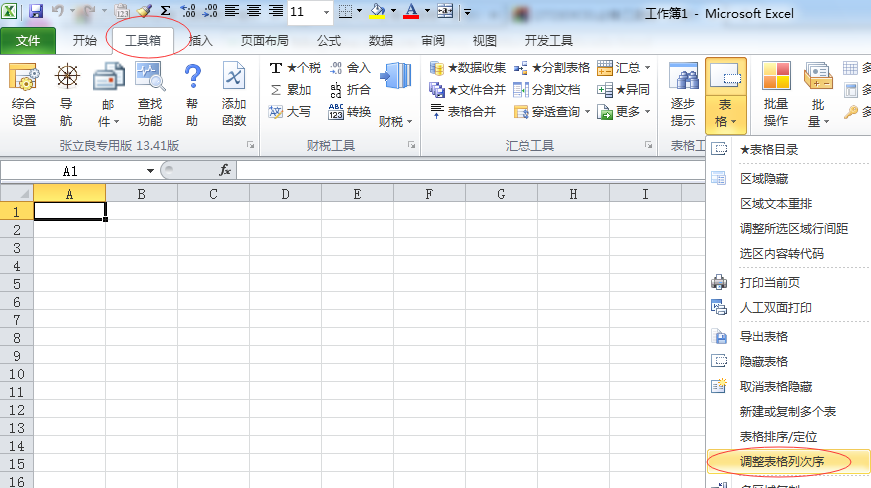Click the ★个税 button
The image size is (871, 488).
[295, 68]
